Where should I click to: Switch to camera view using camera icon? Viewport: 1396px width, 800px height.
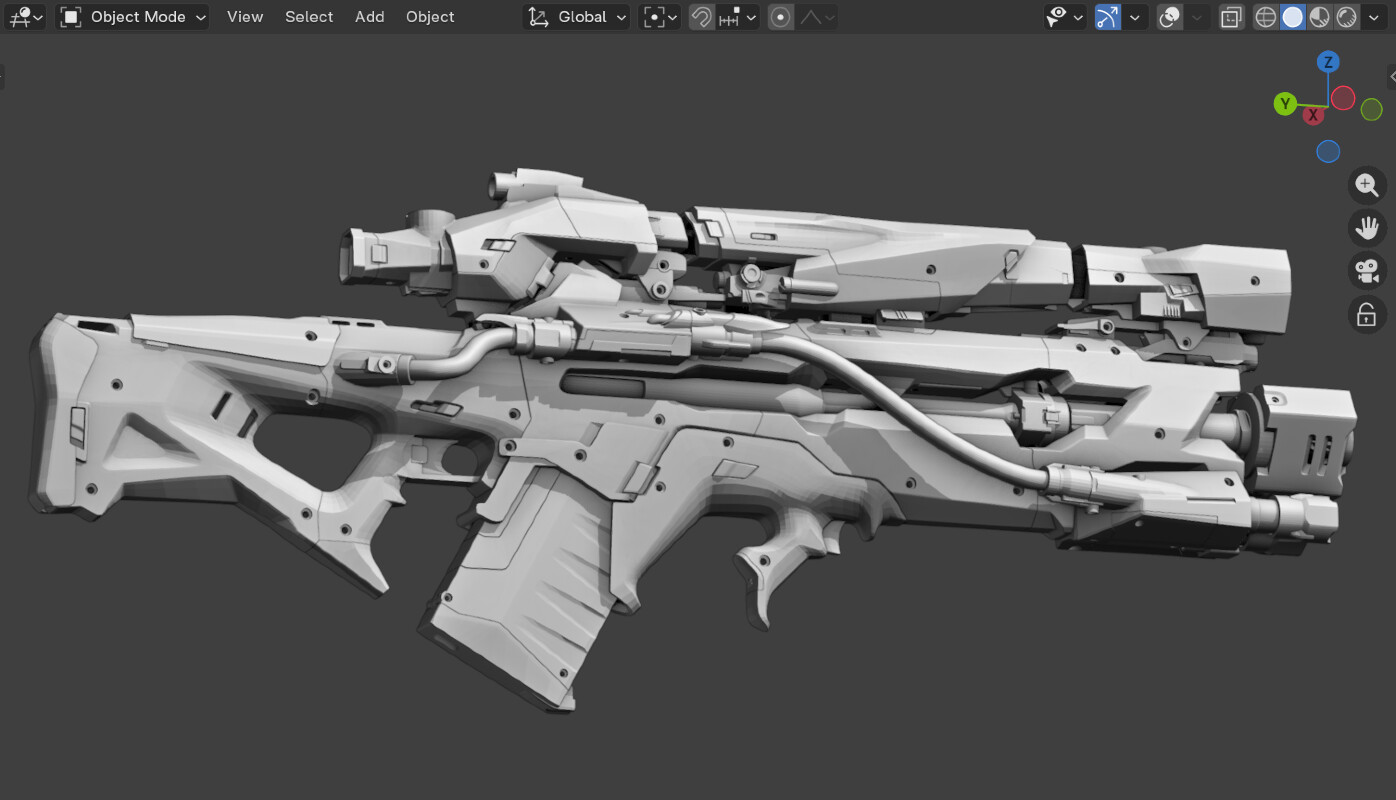(1366, 271)
